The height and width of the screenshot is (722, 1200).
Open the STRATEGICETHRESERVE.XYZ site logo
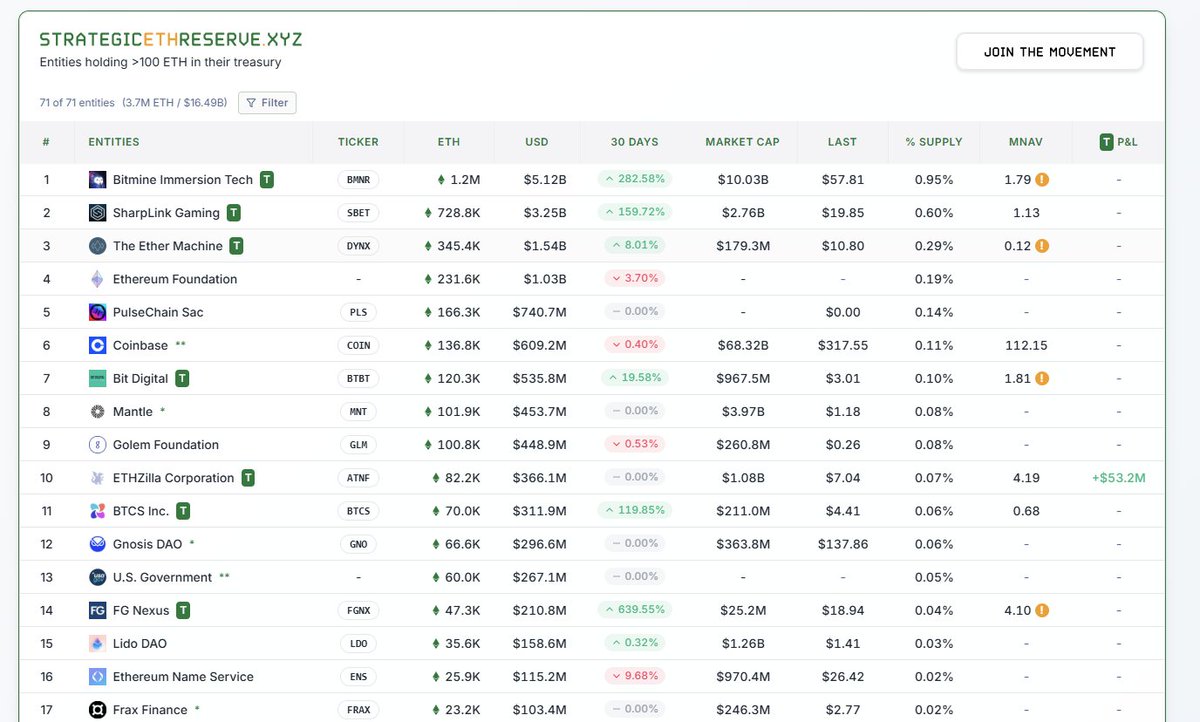tap(171, 40)
